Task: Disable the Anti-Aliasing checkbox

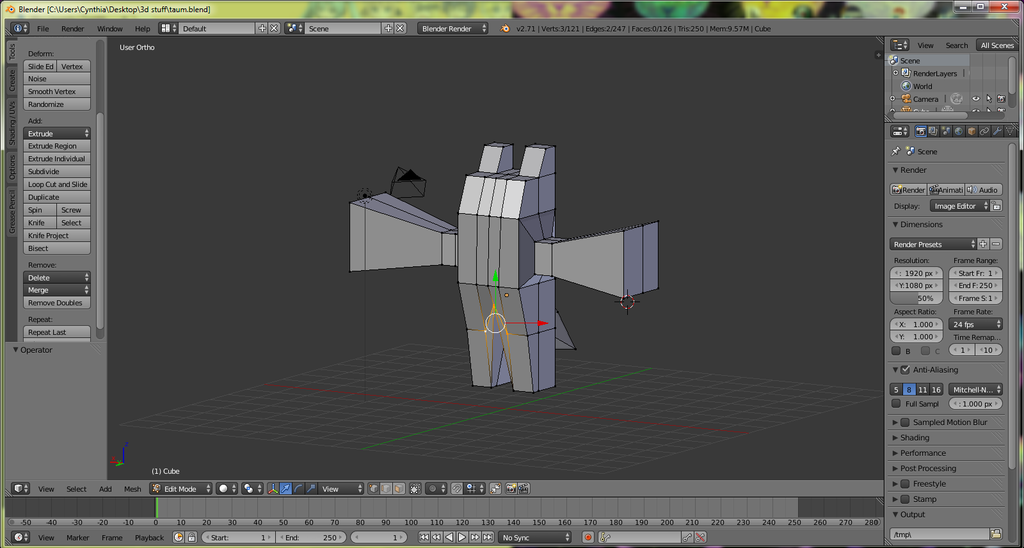Action: 905,370
